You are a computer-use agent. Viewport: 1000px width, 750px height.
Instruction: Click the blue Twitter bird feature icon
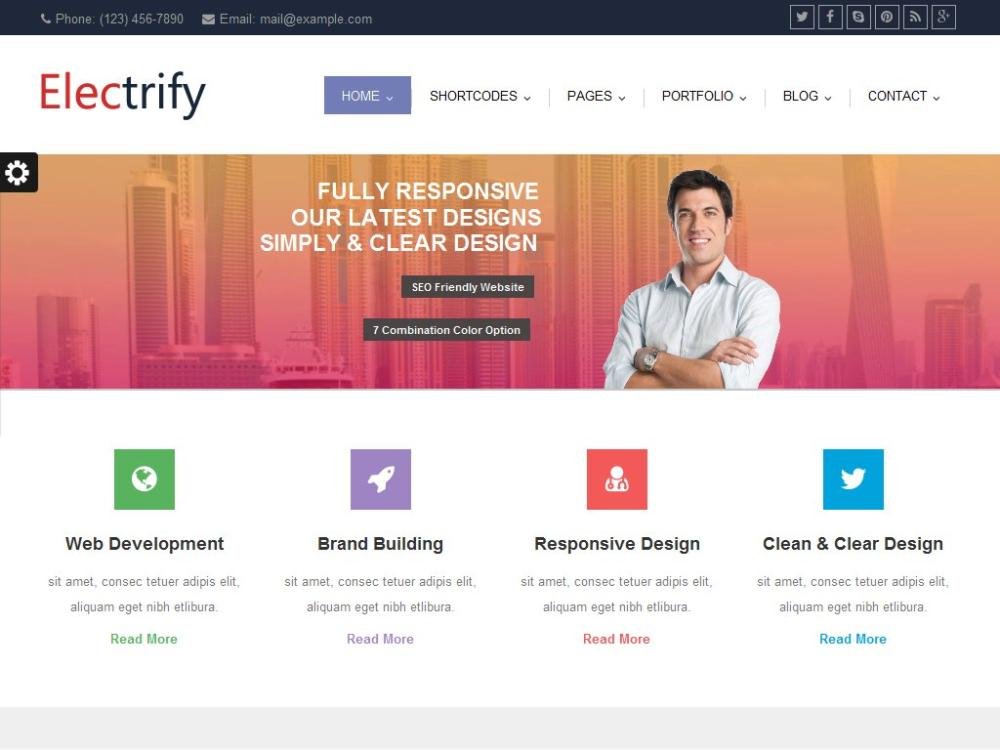853,479
